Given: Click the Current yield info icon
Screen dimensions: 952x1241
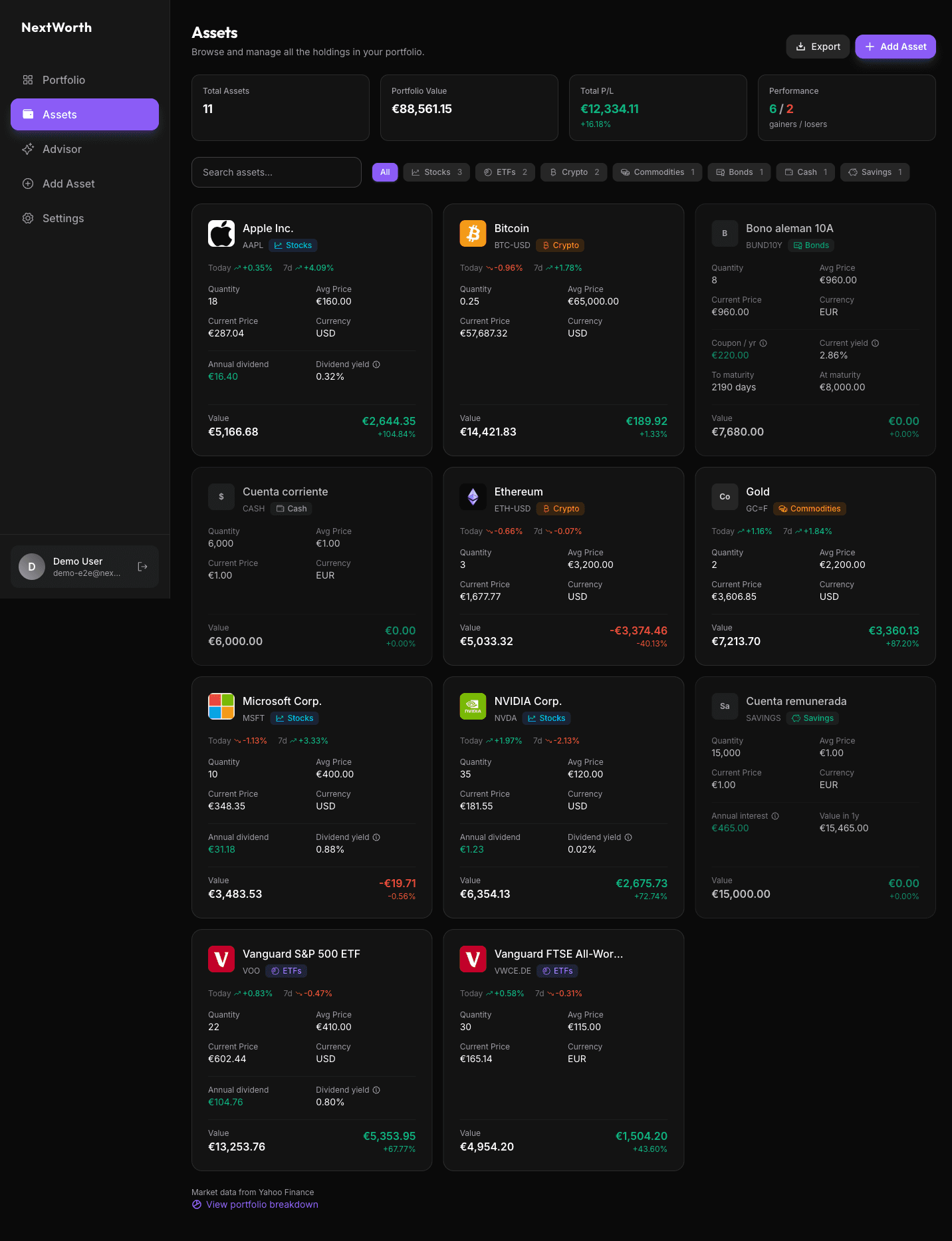Looking at the screenshot, I should [876, 343].
